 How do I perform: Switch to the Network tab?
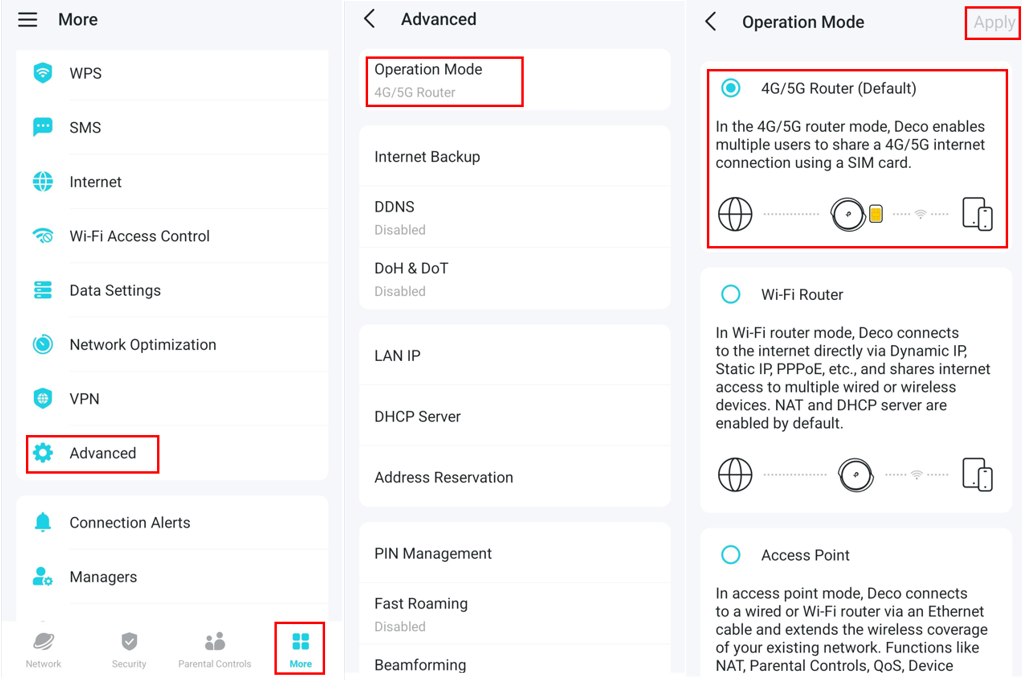43,649
